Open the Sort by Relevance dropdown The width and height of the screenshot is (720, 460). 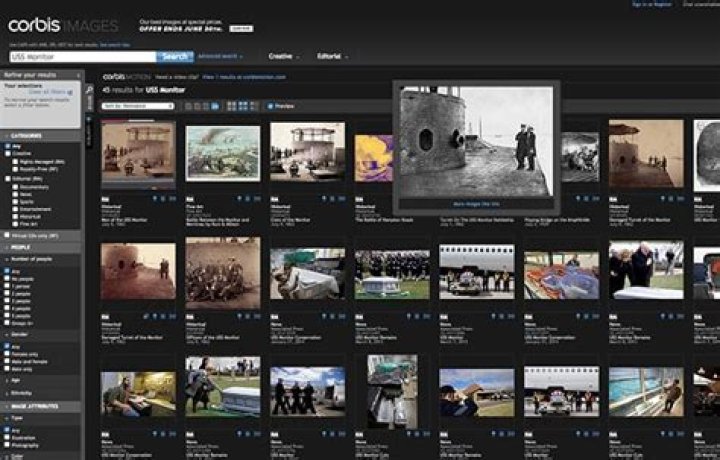coord(138,106)
